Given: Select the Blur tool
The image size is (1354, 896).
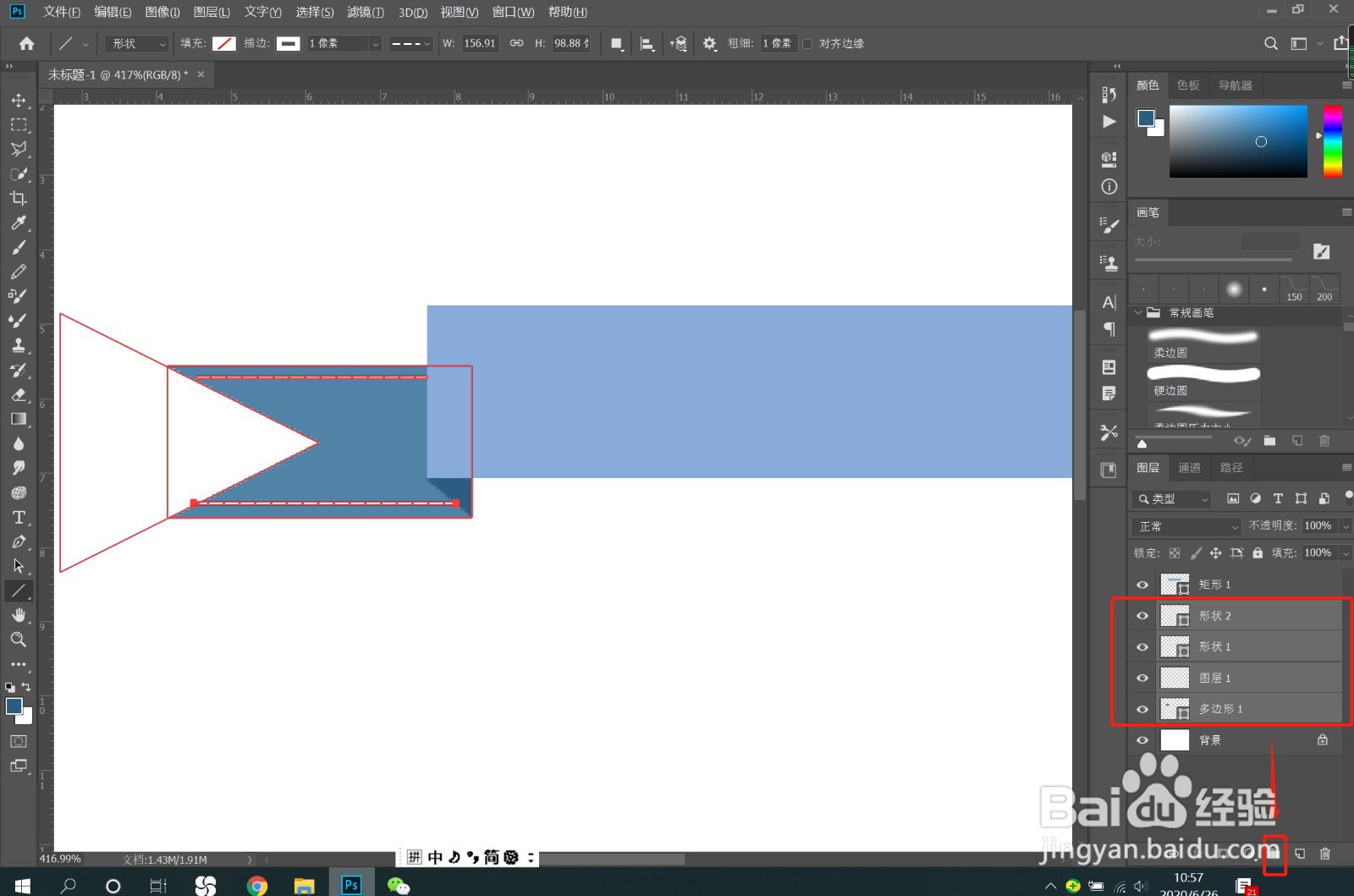Looking at the screenshot, I should (x=18, y=443).
